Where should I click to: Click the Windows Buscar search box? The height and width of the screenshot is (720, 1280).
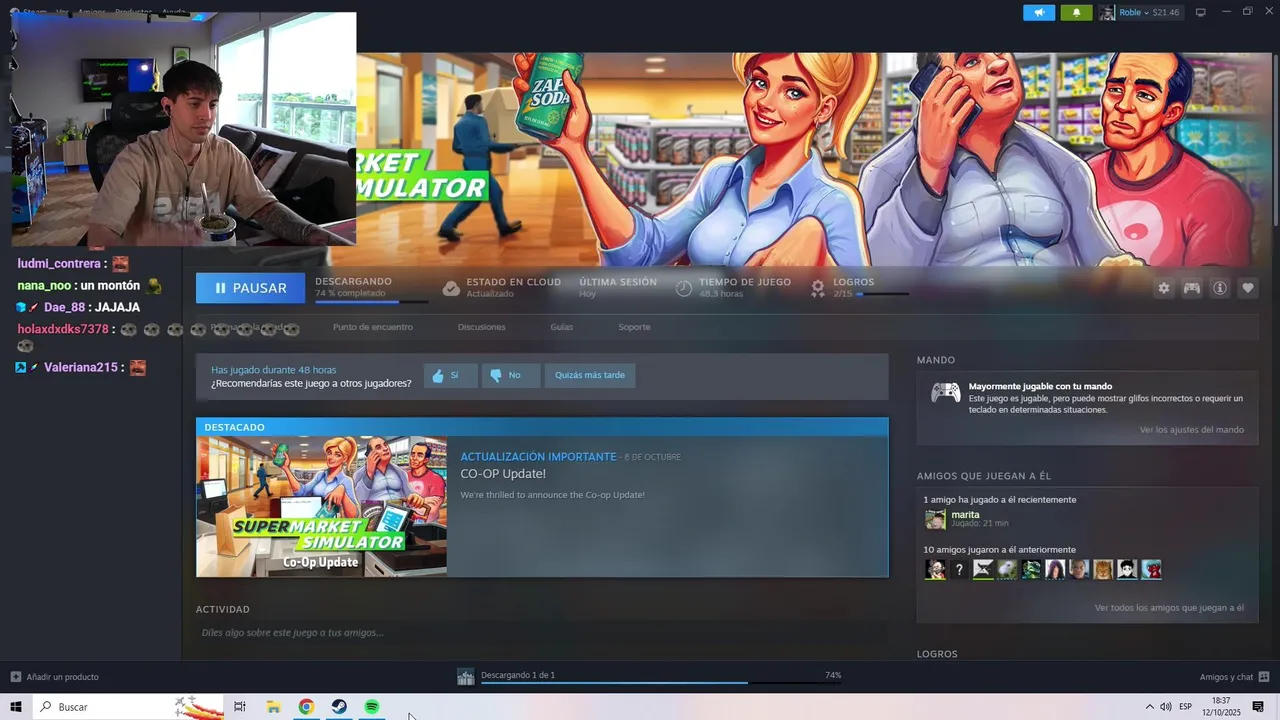[128, 707]
